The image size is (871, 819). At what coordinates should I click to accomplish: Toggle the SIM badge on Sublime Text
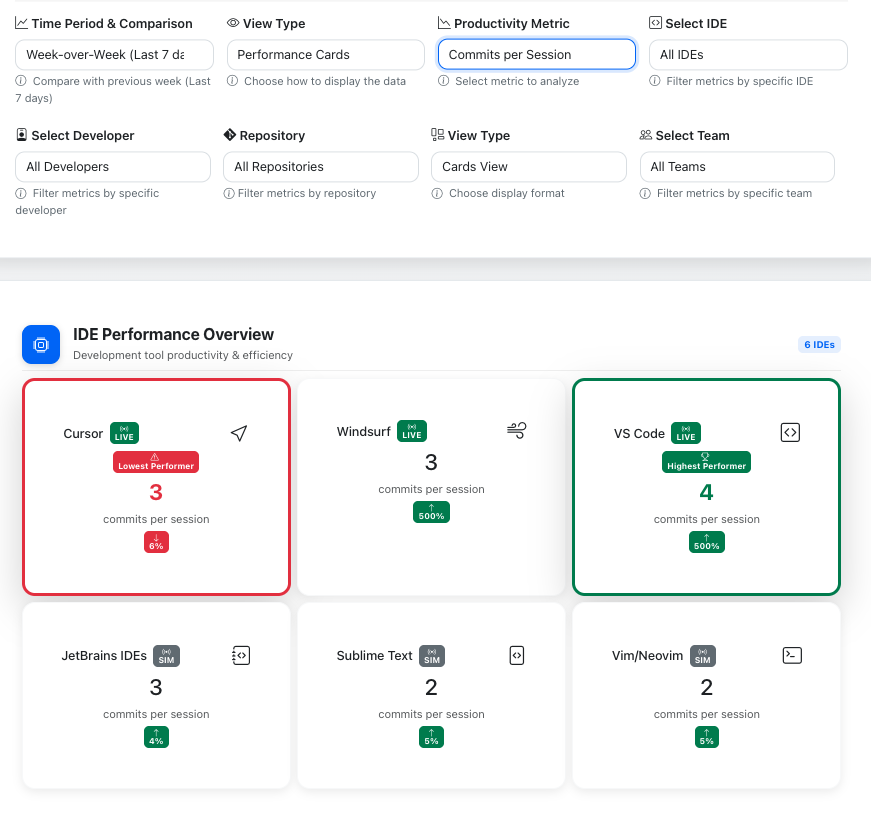(432, 655)
